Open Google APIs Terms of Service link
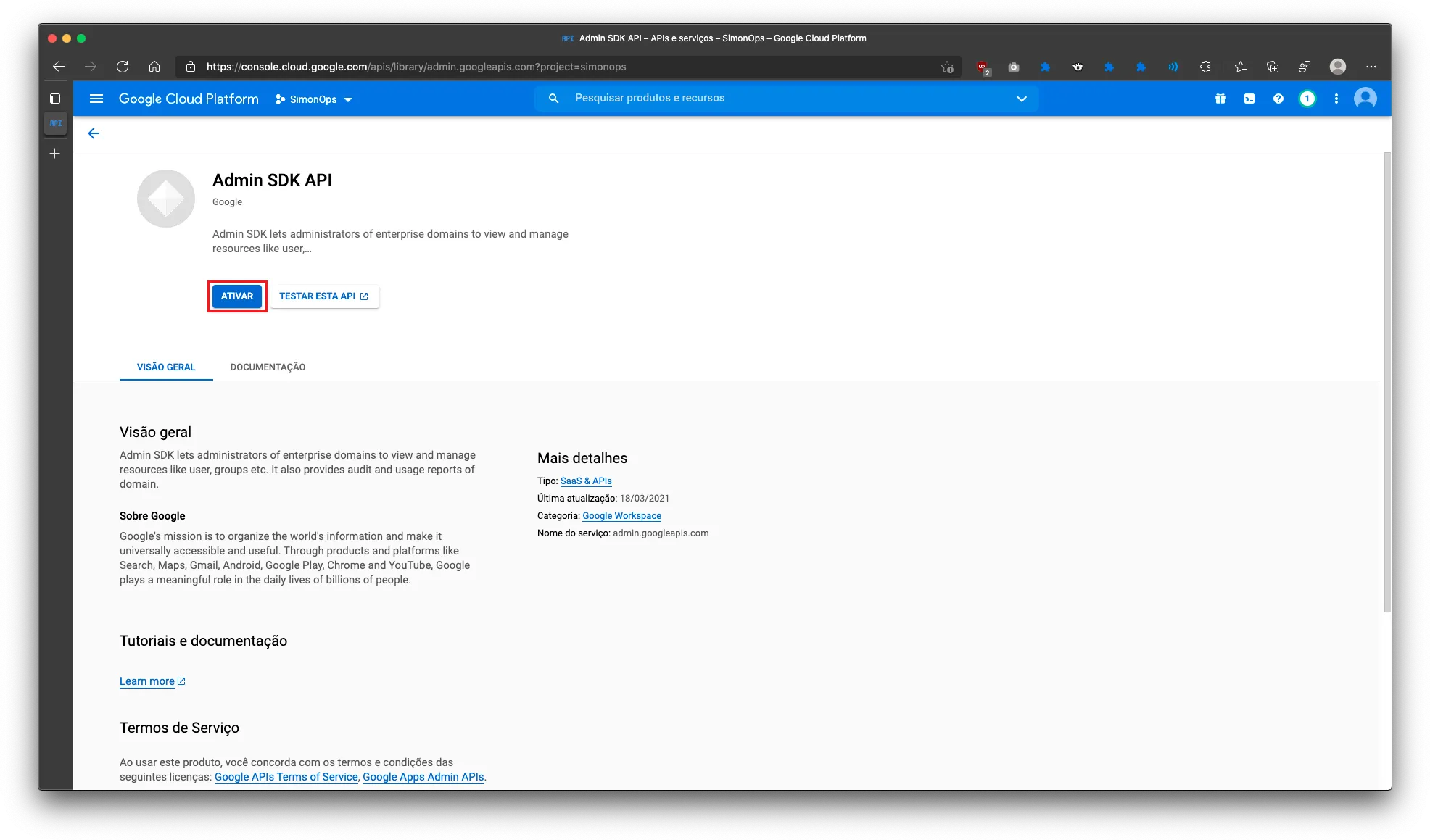This screenshot has width=1430, height=840. [x=286, y=777]
